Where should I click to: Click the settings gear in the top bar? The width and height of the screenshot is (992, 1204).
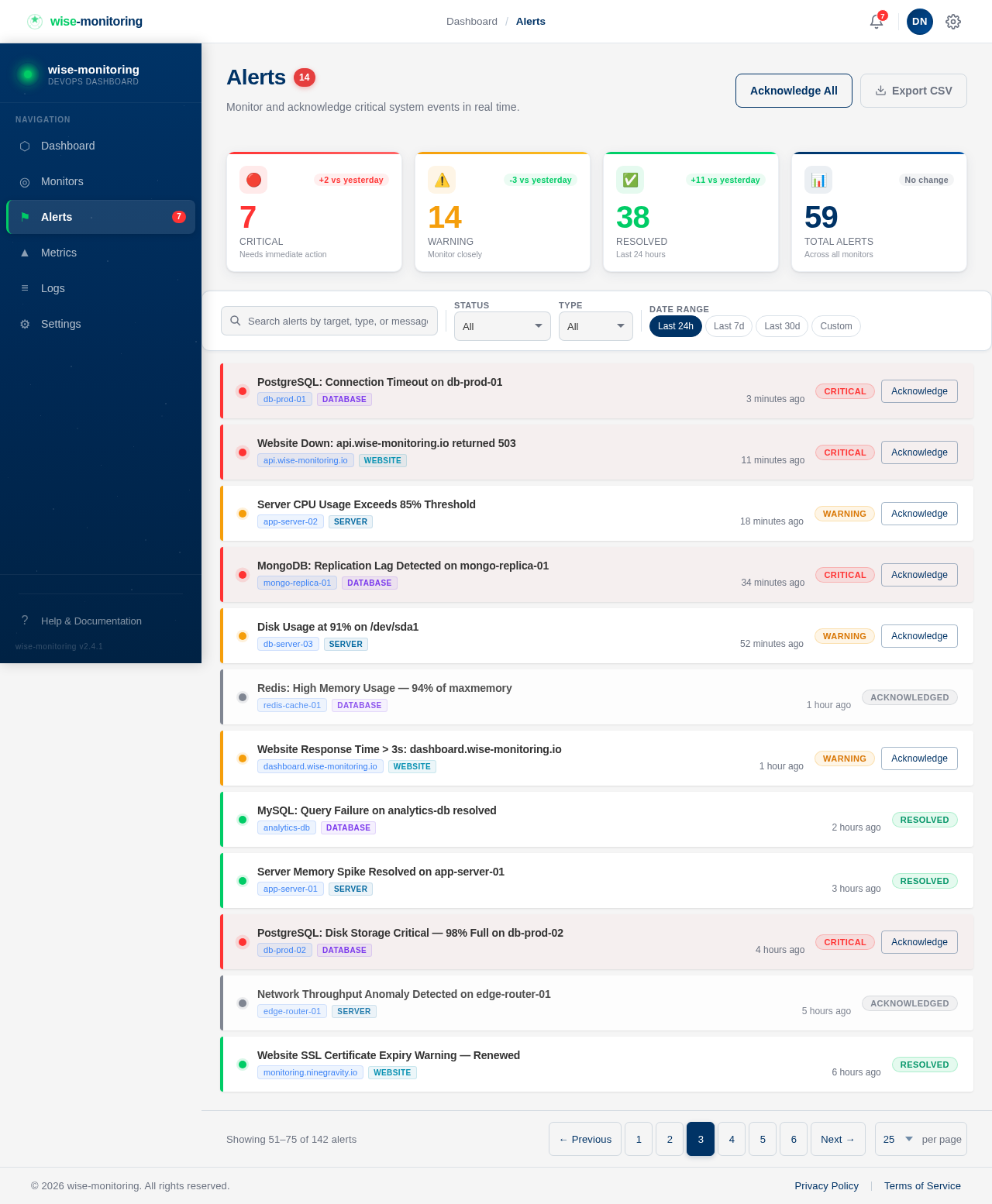pyautogui.click(x=952, y=22)
